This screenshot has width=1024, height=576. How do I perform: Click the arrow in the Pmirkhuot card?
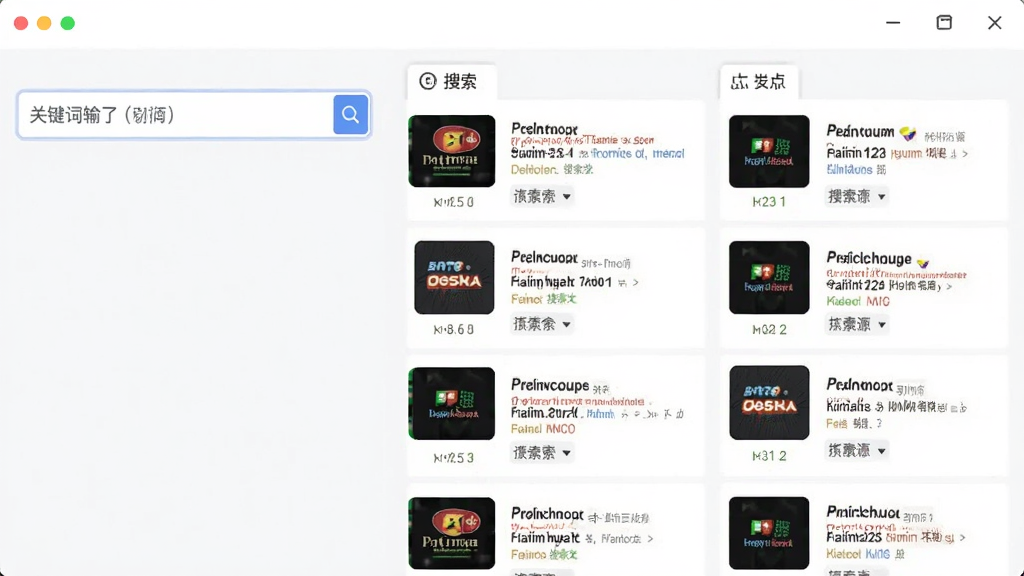[963, 537]
